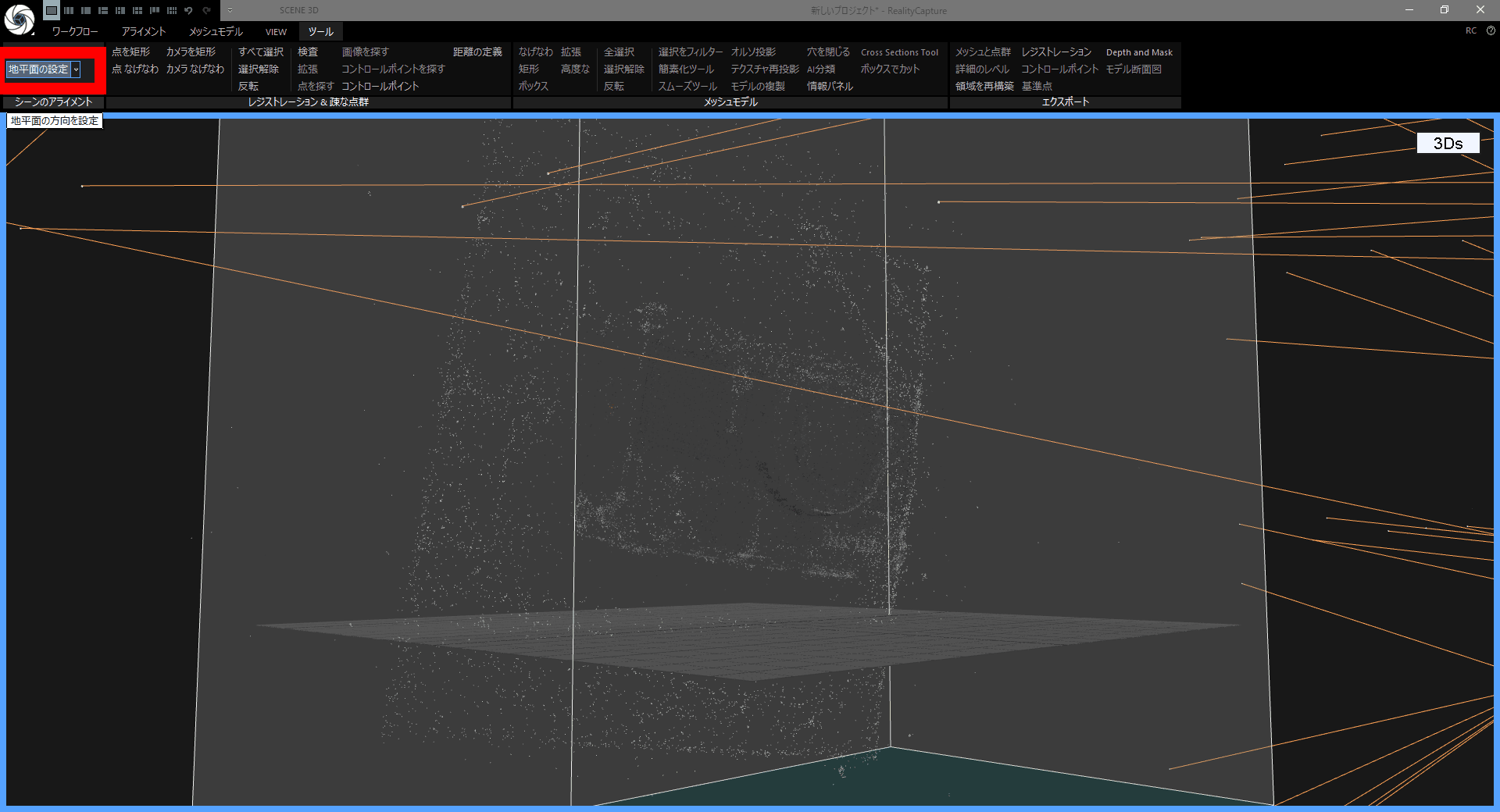
Task: Open the ワークフロー ribbon tab
Action: coord(75,31)
